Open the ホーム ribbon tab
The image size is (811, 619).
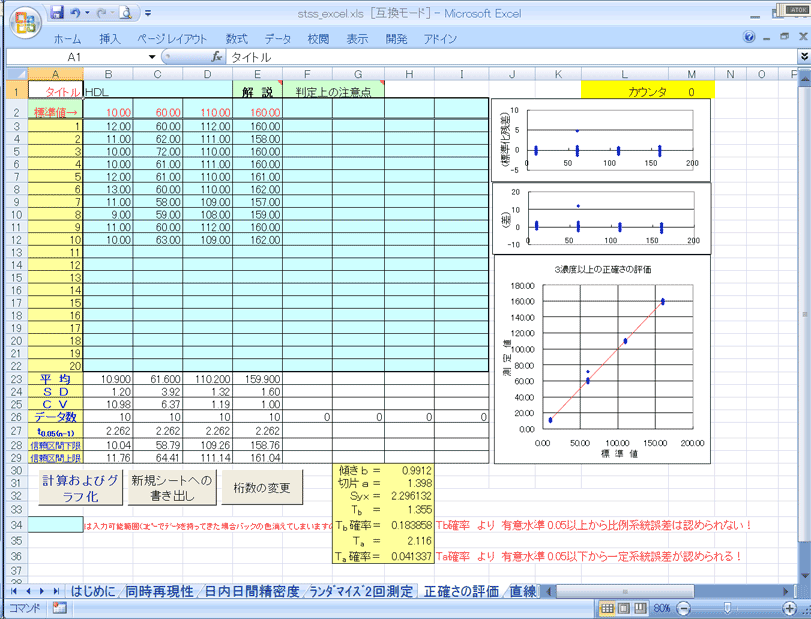[67, 39]
